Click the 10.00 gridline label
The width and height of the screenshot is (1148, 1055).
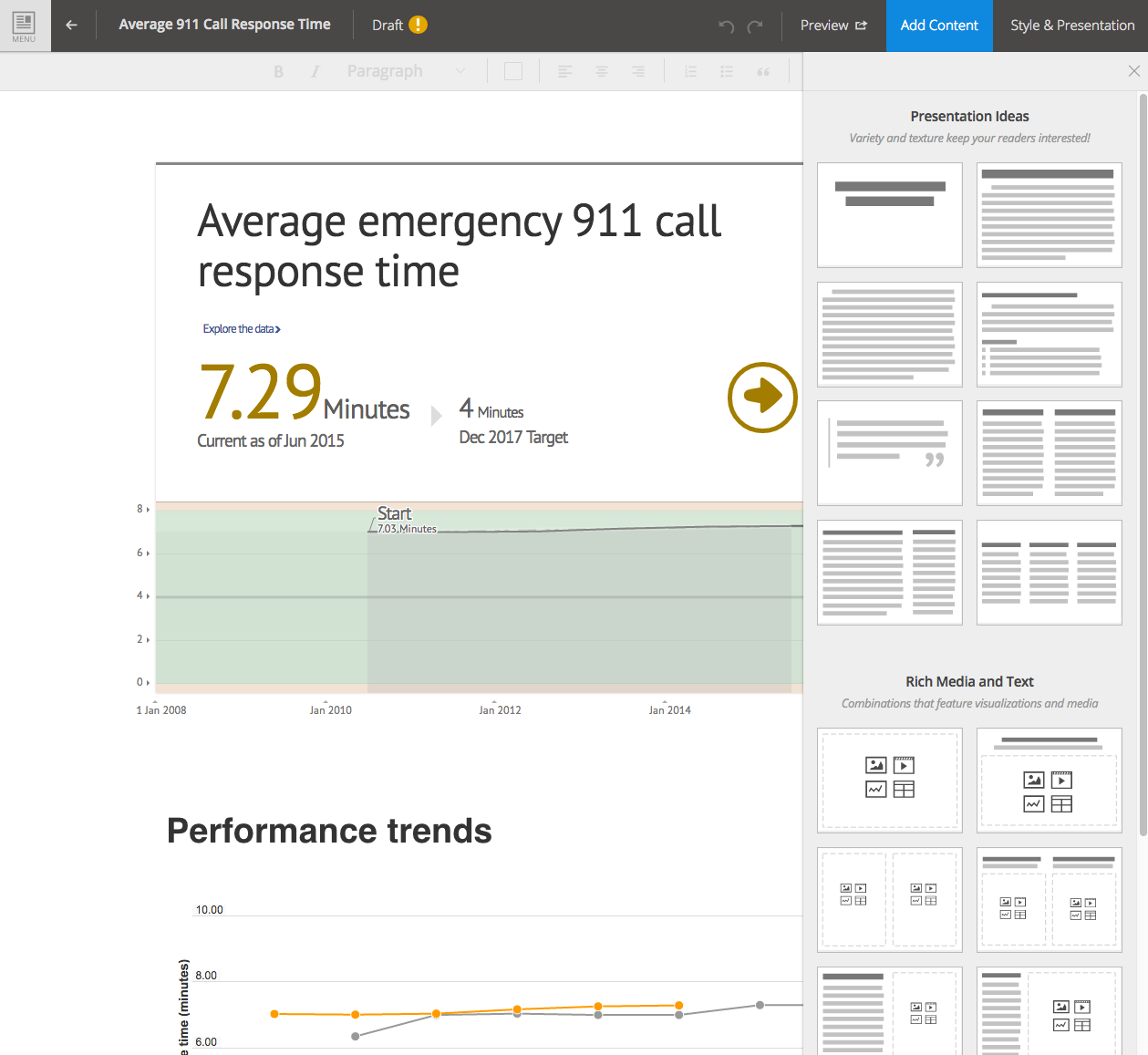pos(209,910)
